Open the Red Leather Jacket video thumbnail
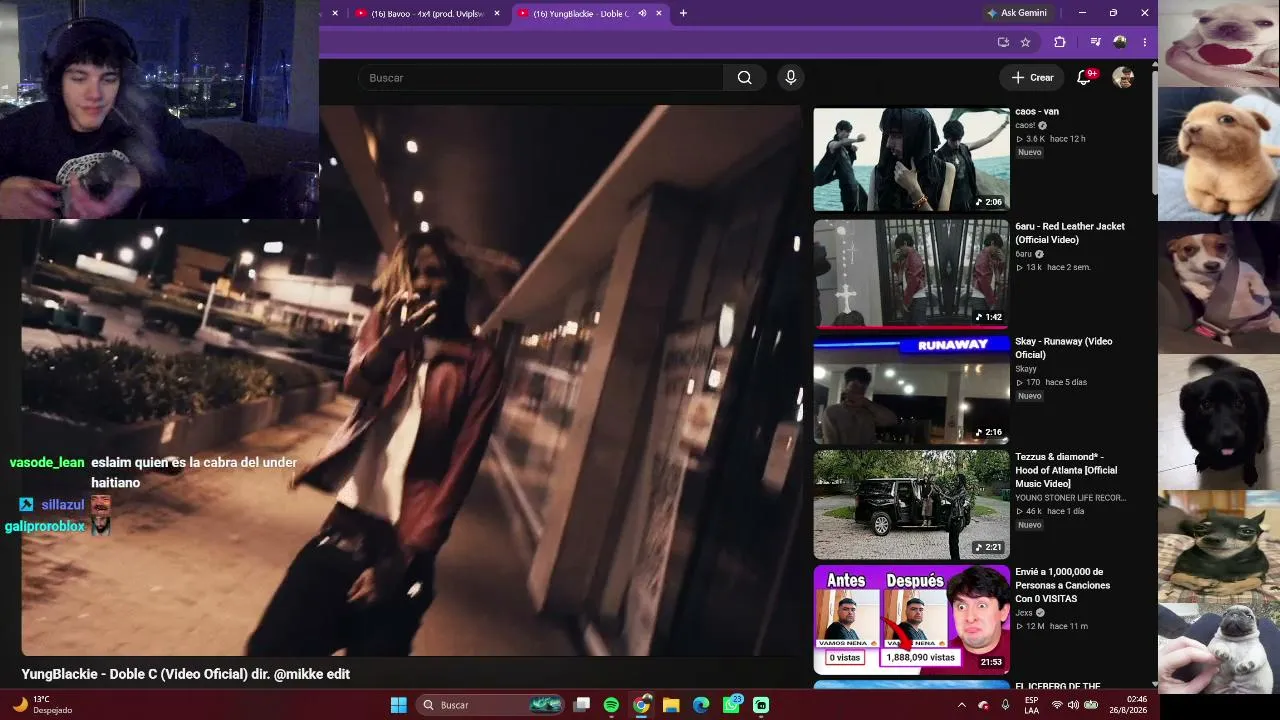Screen dimensions: 1280x720 [911, 273]
